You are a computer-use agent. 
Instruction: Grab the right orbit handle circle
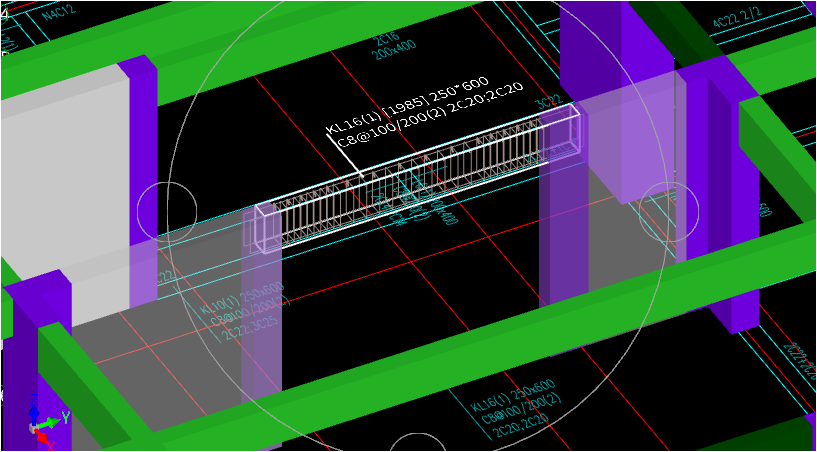point(669,211)
